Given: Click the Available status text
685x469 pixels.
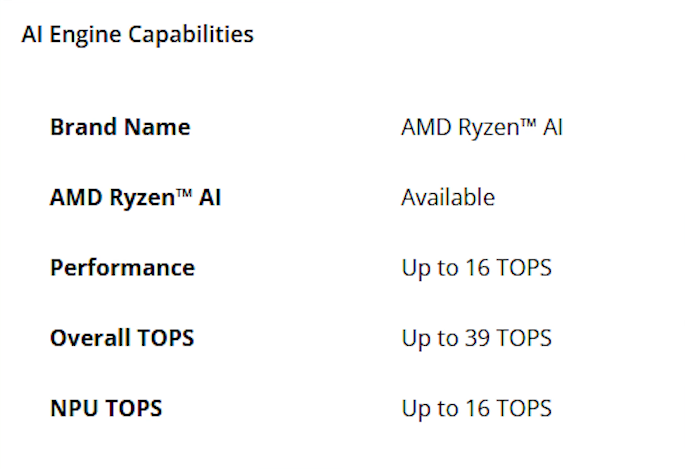Looking at the screenshot, I should (x=448, y=198).
